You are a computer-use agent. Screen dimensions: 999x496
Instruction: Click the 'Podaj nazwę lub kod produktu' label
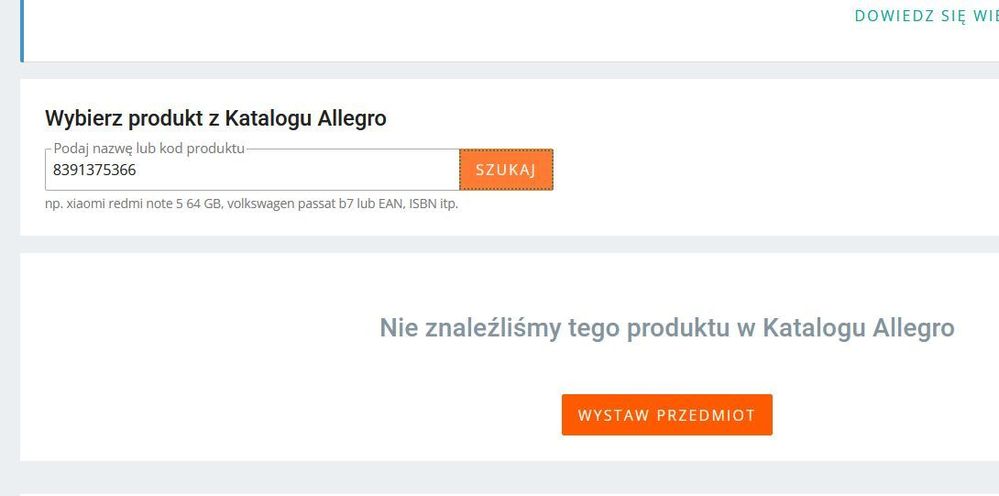pos(149,148)
